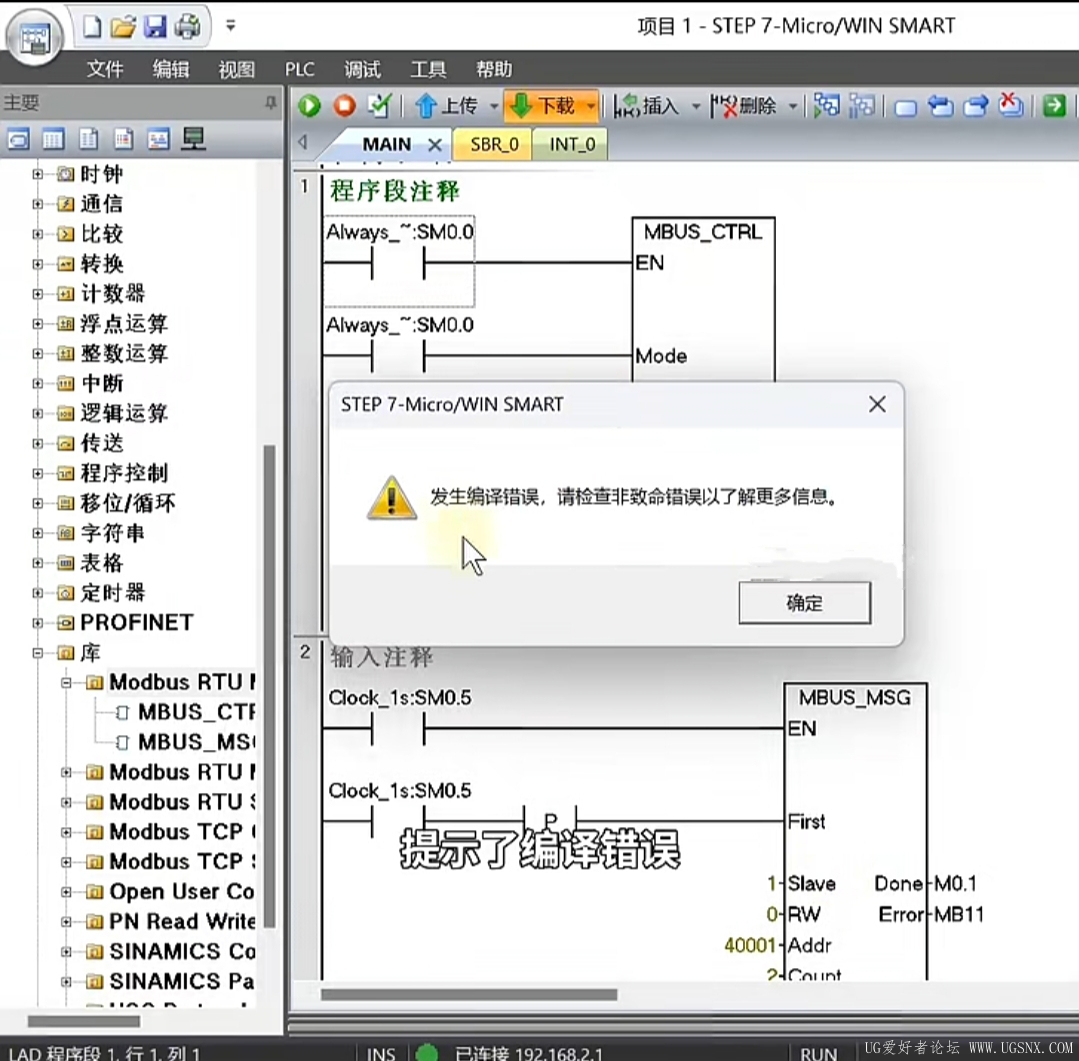Click the Open folder icon
This screenshot has height=1061, width=1079.
coord(123,27)
